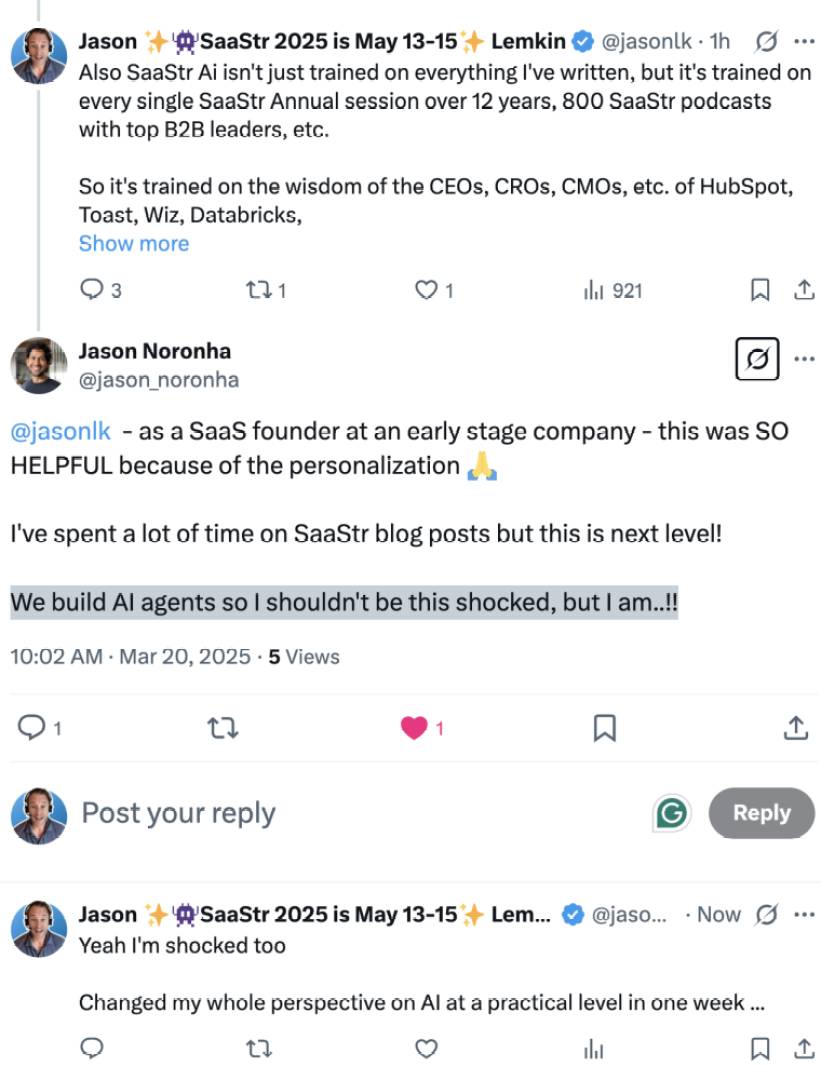821x1080 pixels.
Task: Share Jason Noronha's post
Action: pos(795,728)
